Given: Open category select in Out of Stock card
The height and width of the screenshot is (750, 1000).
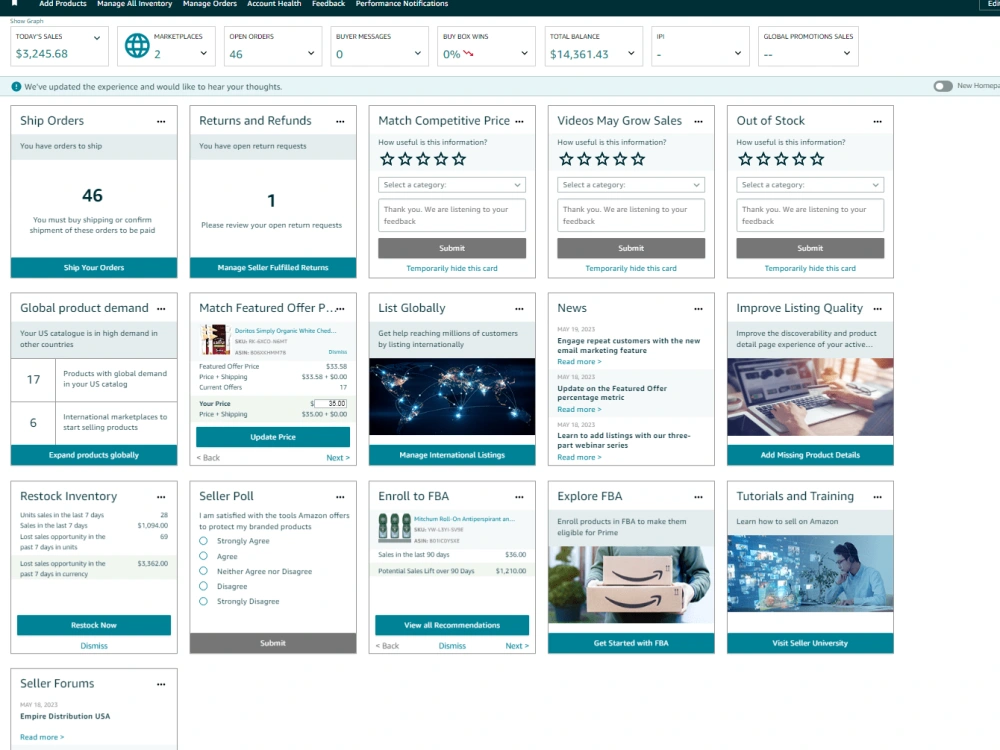Looking at the screenshot, I should [810, 185].
